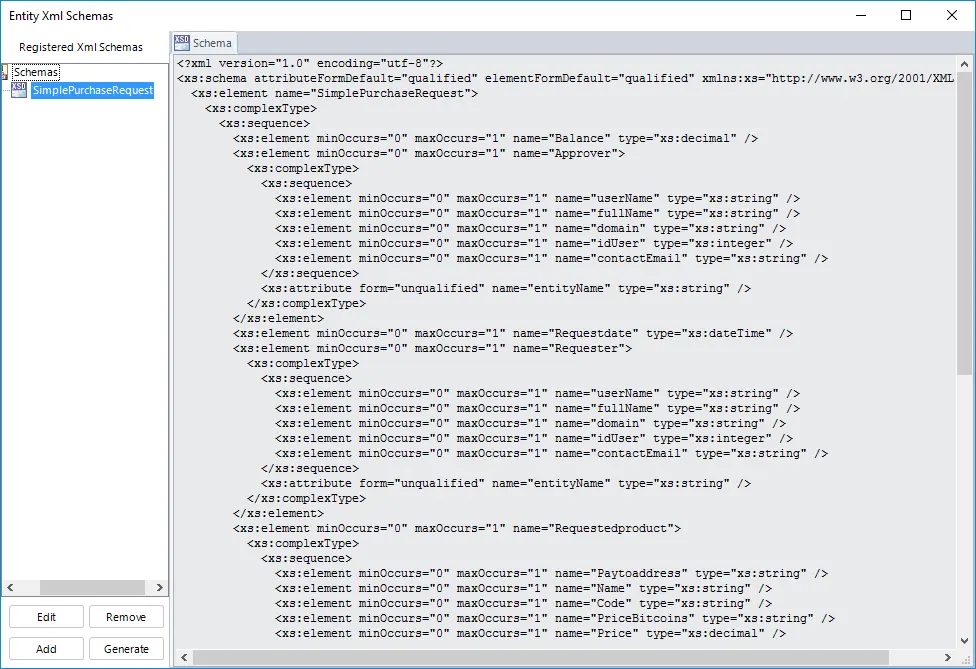
Task: Maximize the Entity Xml Schemas window
Action: (906, 15)
